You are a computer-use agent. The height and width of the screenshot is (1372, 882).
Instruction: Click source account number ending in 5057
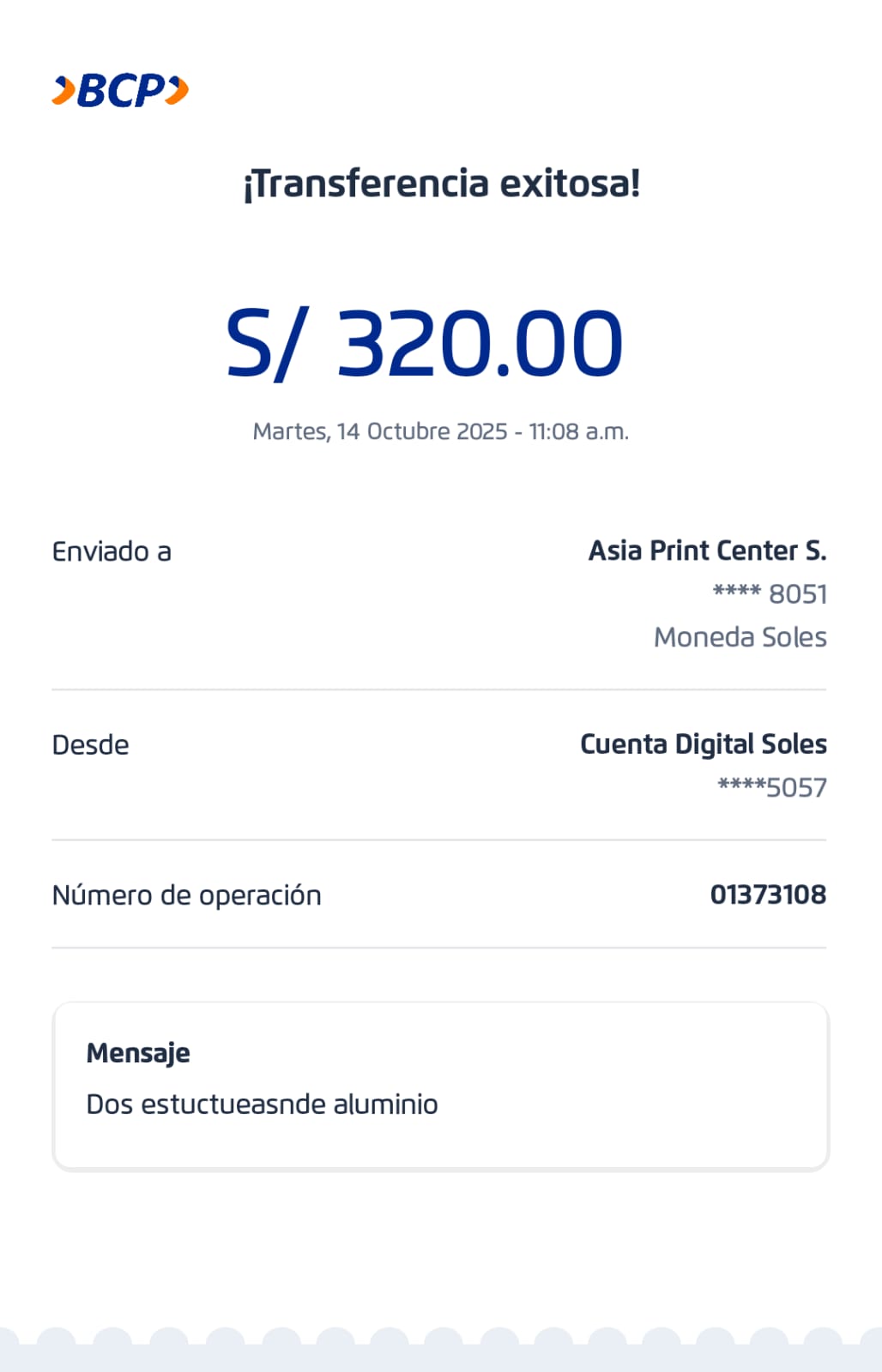click(771, 787)
